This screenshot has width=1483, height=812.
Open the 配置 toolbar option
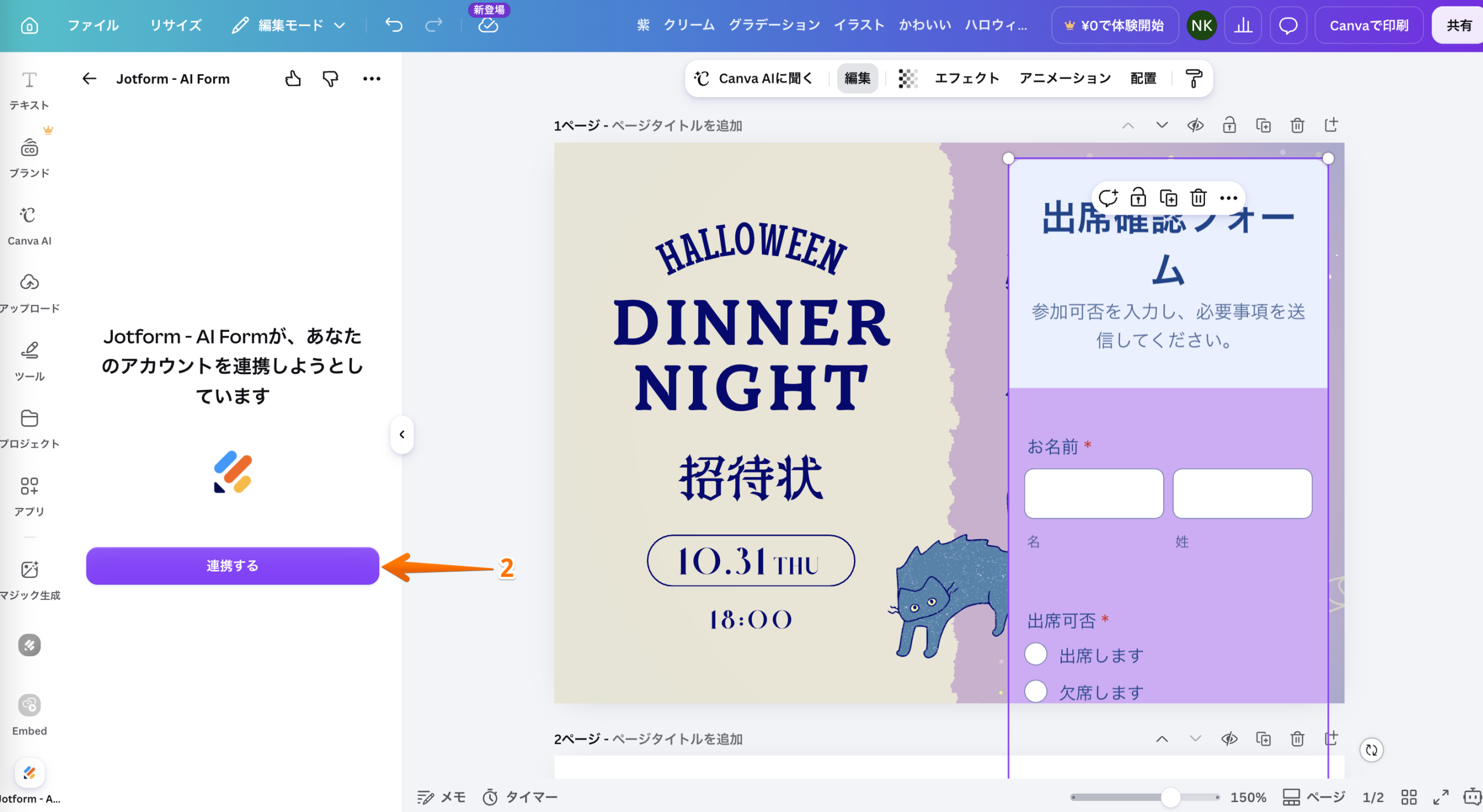(1143, 78)
